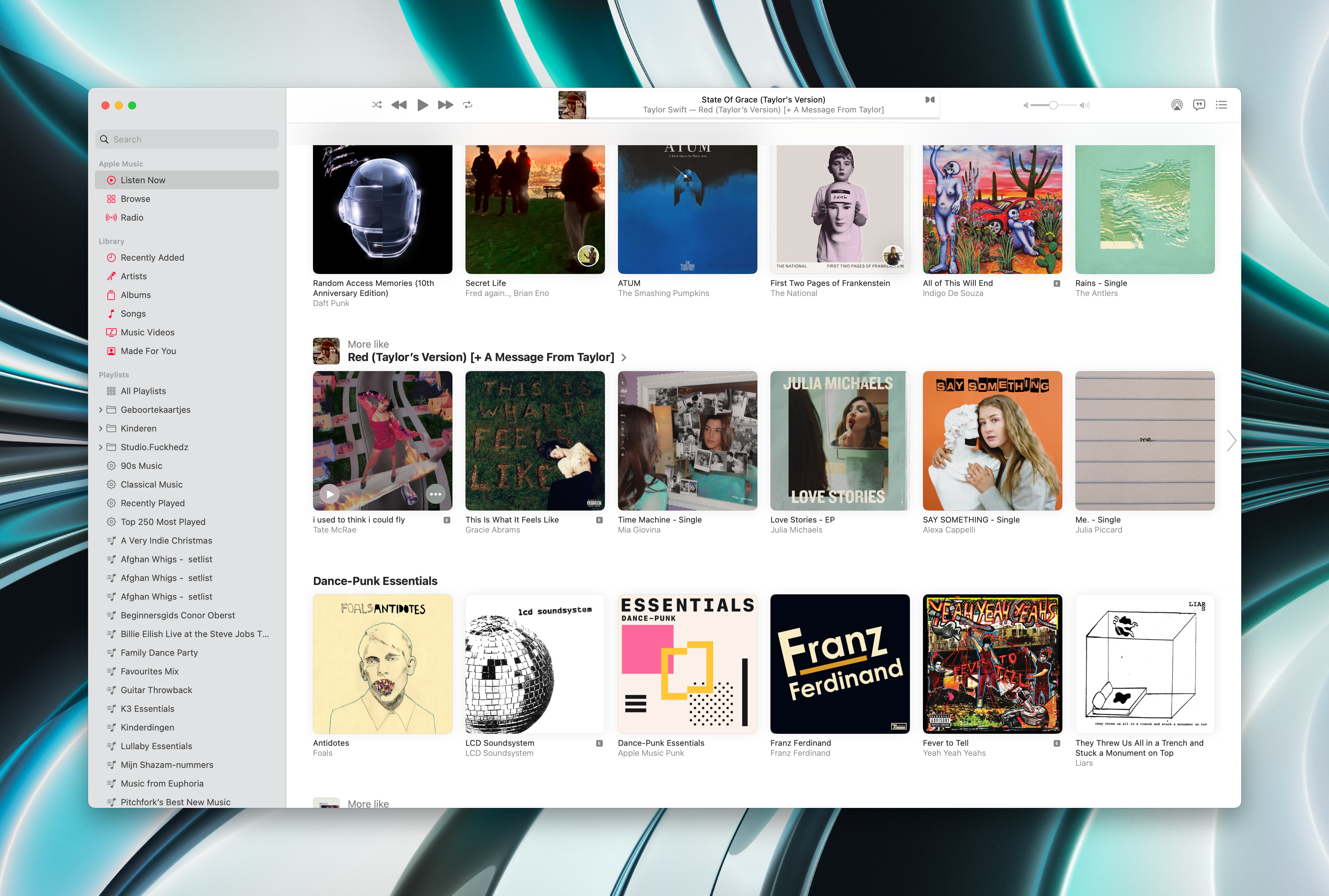This screenshot has height=896, width=1329.
Task: Open This Is What It Feels Like album
Action: (535, 440)
